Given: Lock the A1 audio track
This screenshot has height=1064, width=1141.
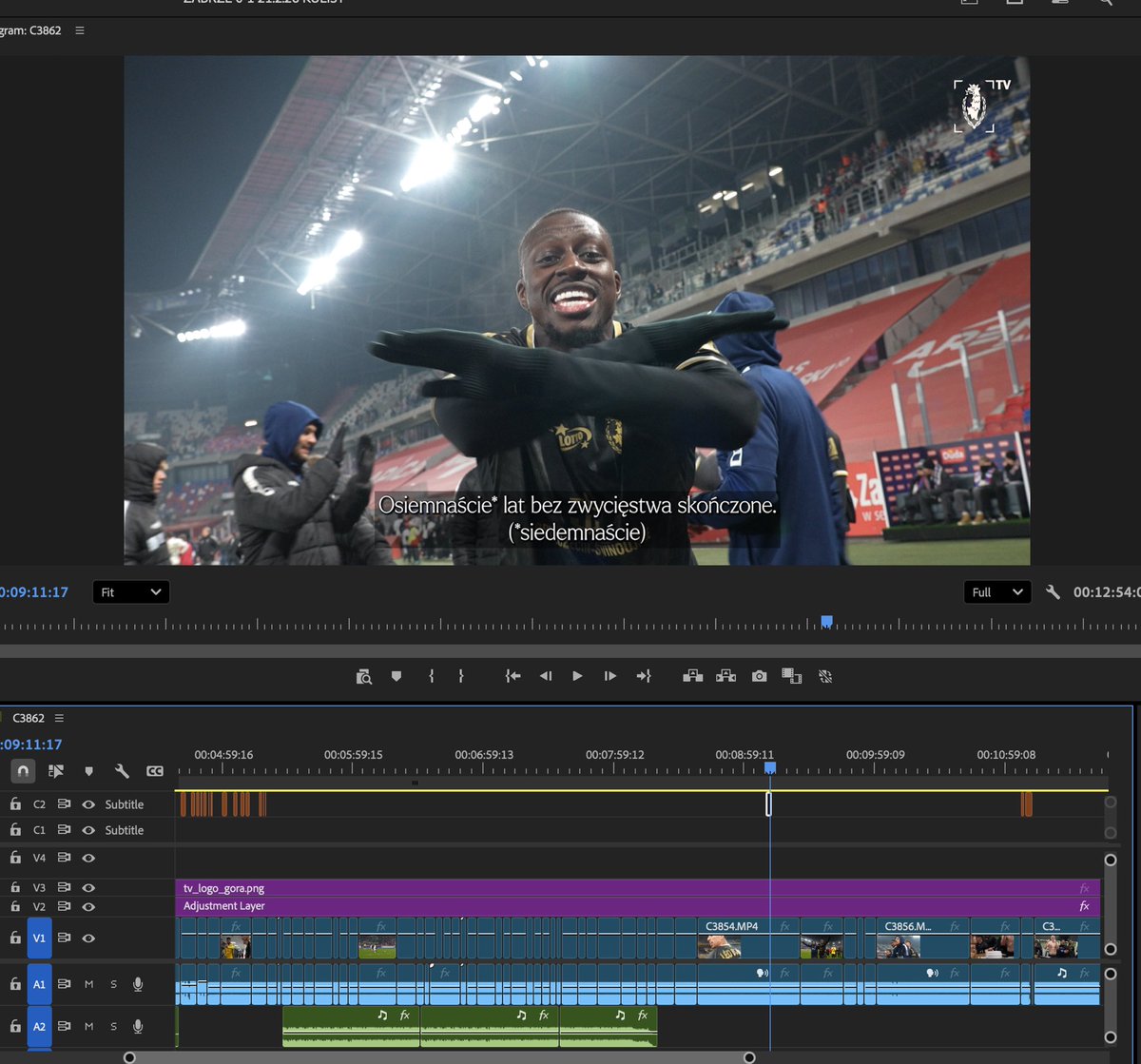Looking at the screenshot, I should click(15, 984).
